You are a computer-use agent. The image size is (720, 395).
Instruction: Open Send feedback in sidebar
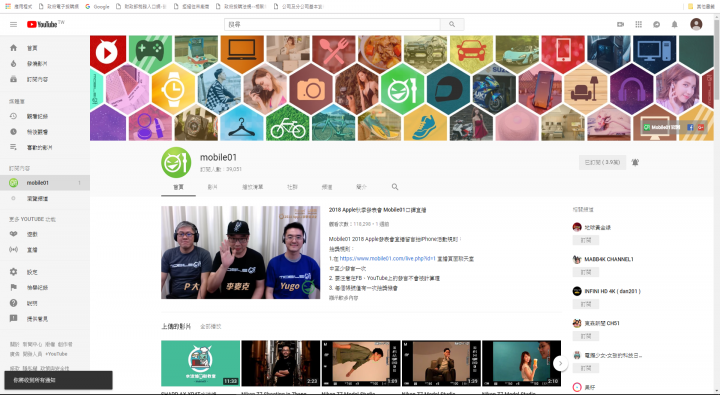point(45,319)
